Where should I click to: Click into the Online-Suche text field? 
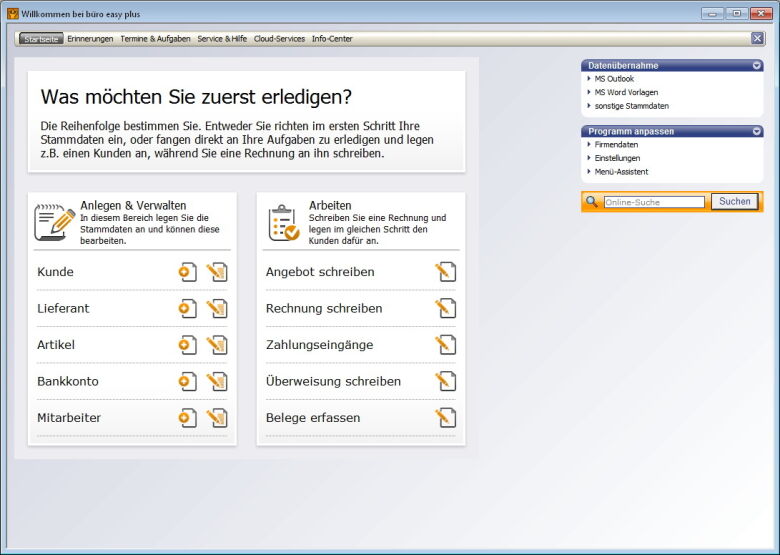pyautogui.click(x=654, y=202)
